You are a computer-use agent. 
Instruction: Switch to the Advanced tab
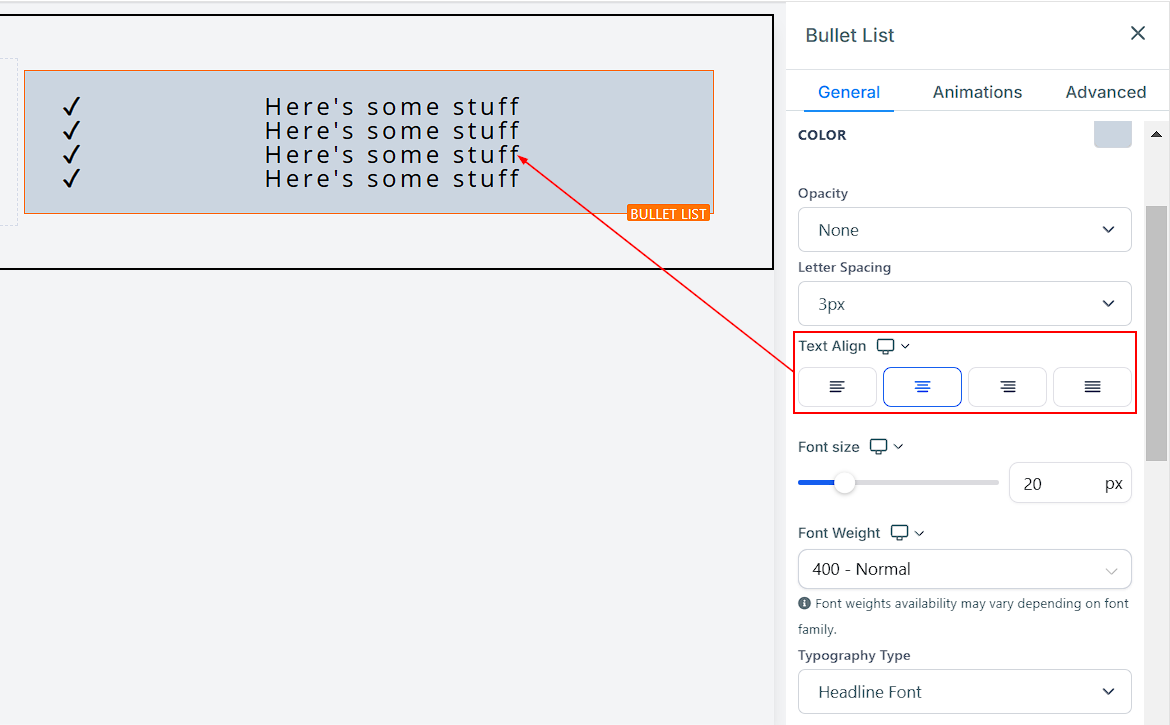(1105, 92)
